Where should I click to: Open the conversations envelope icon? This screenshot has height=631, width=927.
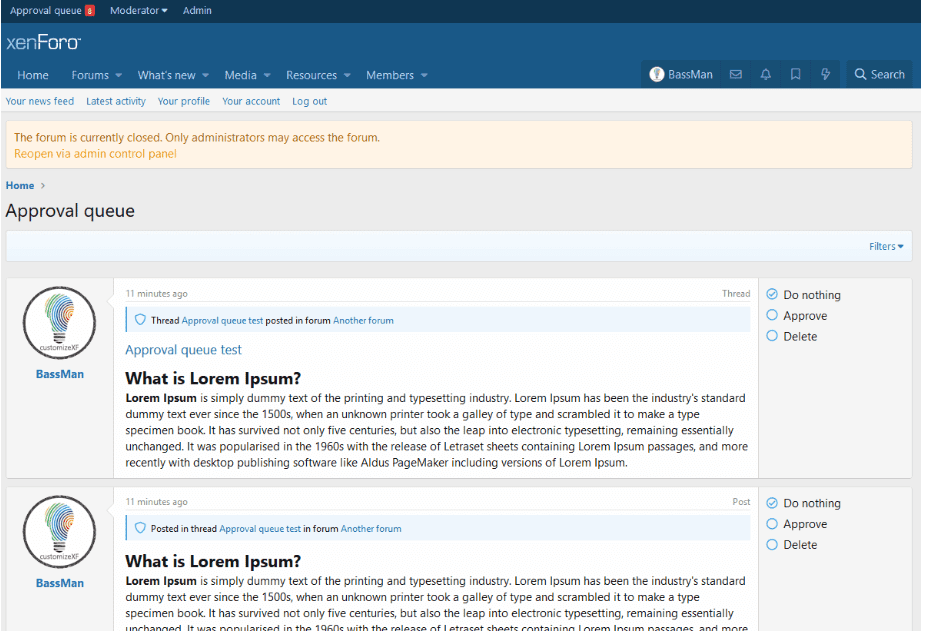click(x=735, y=75)
